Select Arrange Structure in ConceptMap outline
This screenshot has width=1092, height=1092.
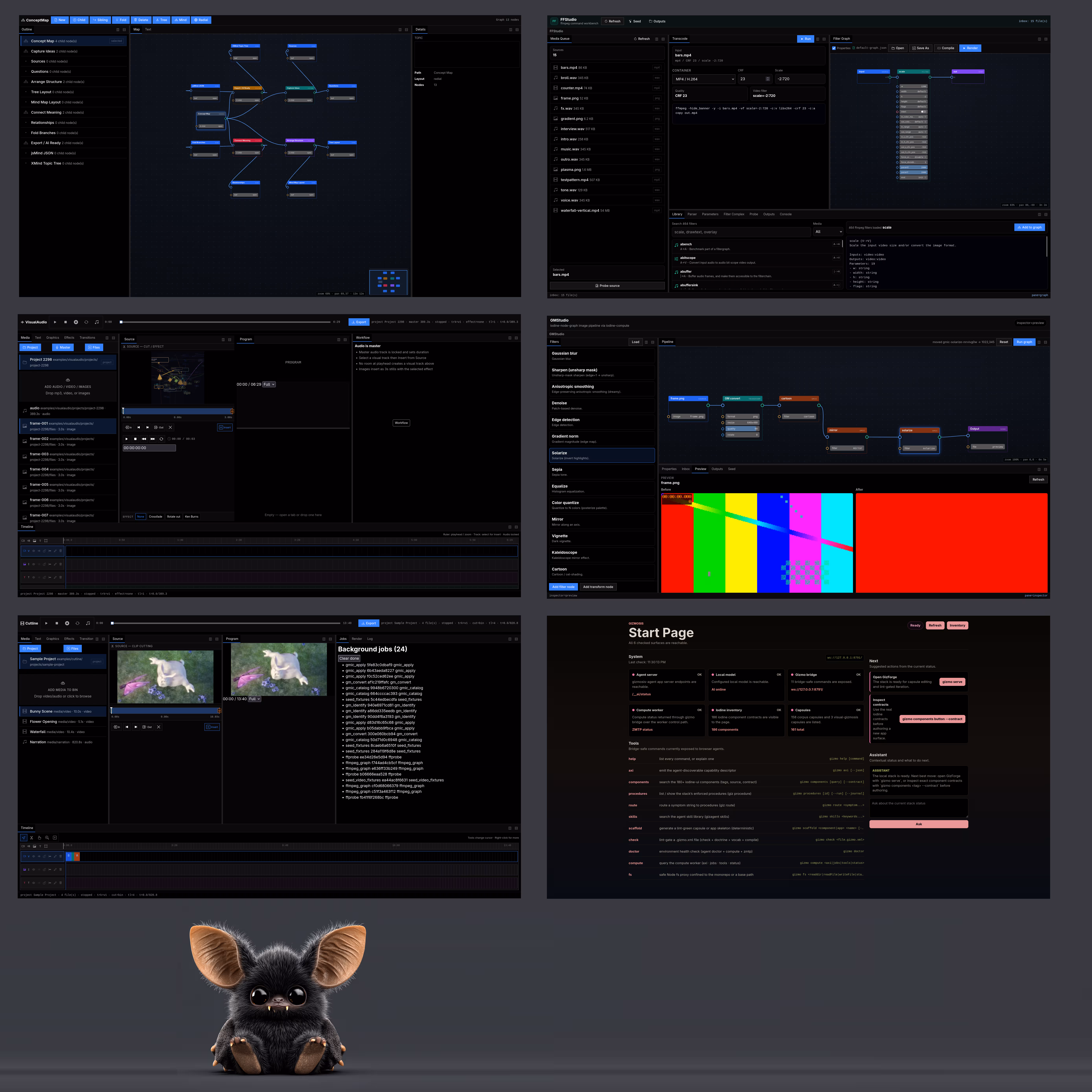[74, 82]
